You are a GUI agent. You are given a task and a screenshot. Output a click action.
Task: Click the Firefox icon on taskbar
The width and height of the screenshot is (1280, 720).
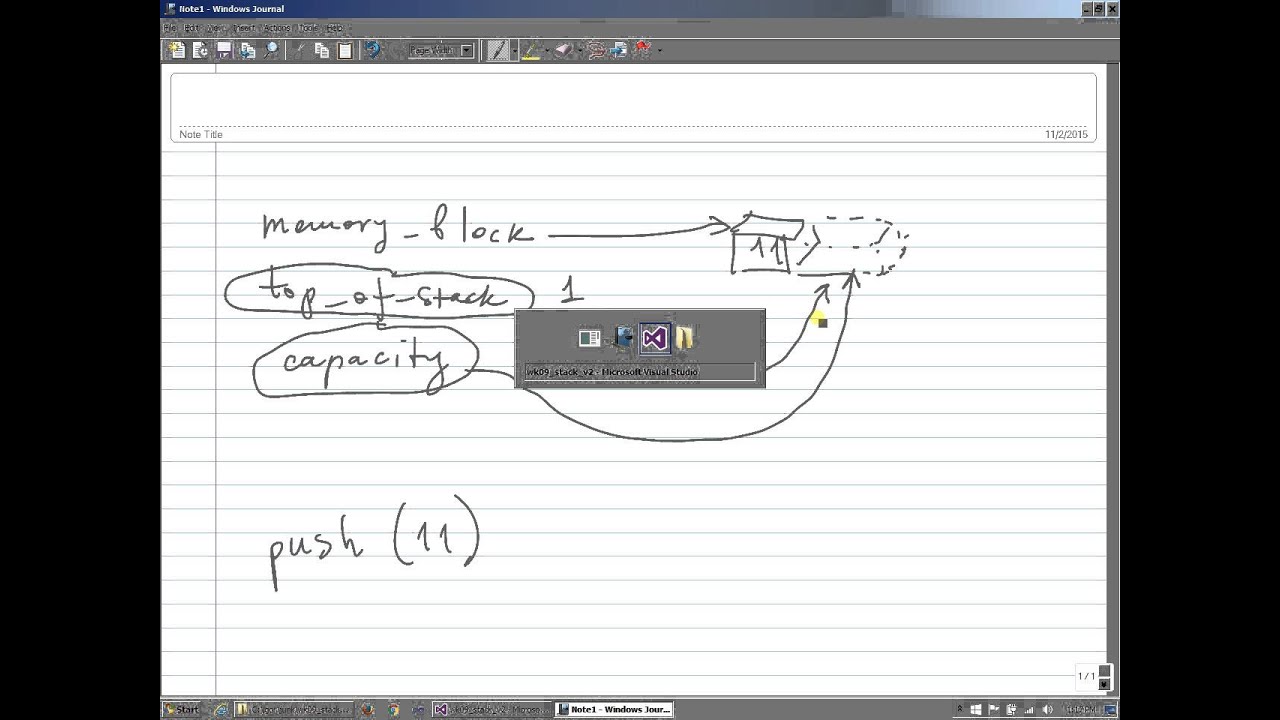click(368, 710)
